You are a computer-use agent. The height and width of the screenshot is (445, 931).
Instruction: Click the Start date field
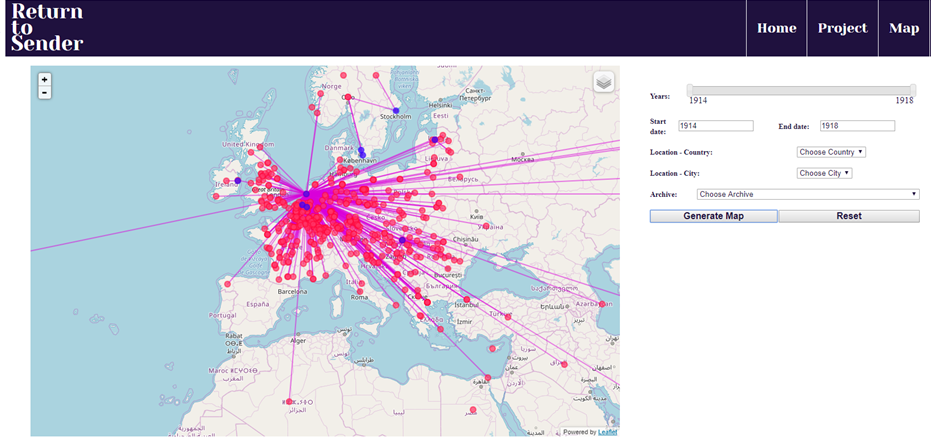pyautogui.click(x=716, y=126)
